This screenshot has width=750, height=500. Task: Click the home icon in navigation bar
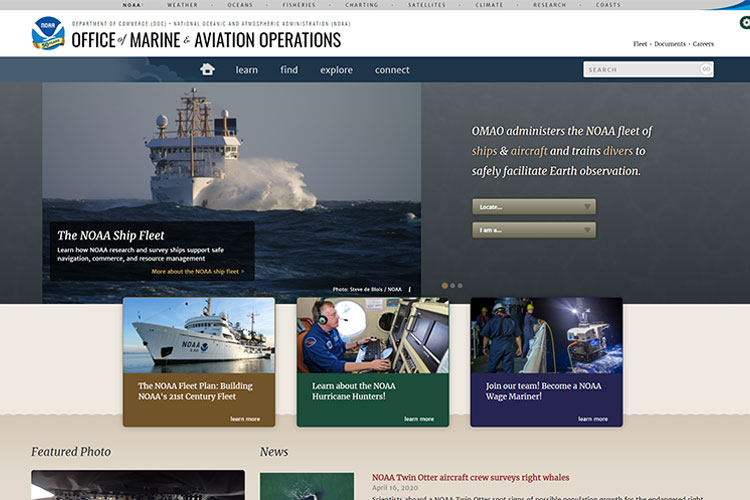point(207,70)
